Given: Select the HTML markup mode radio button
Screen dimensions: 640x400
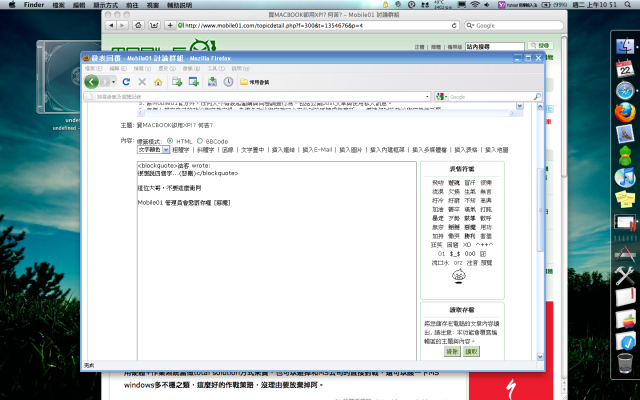Looking at the screenshot, I should click(x=170, y=141).
